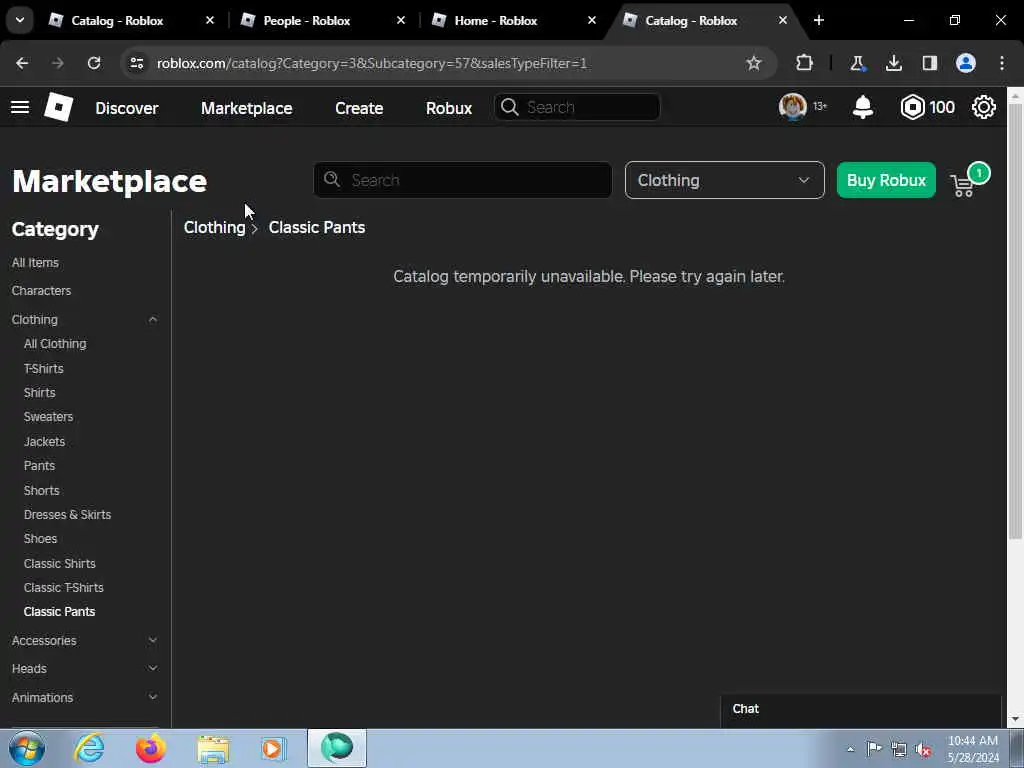Switch to the first Catalog - Roblox tab
1024x768 pixels.
click(x=118, y=20)
